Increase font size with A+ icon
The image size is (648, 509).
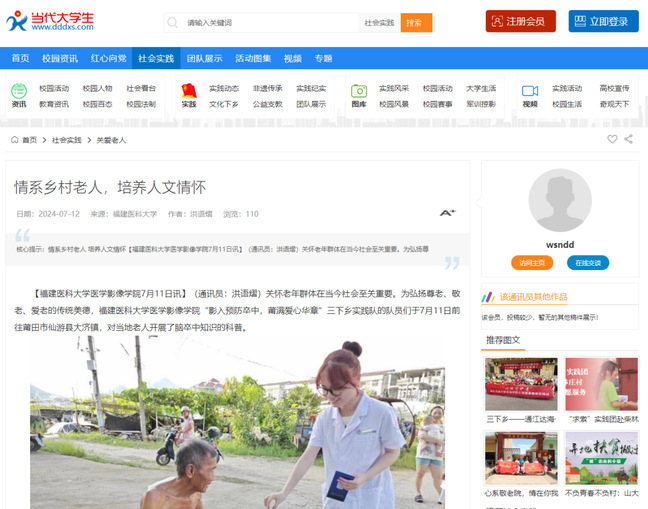[x=447, y=213]
